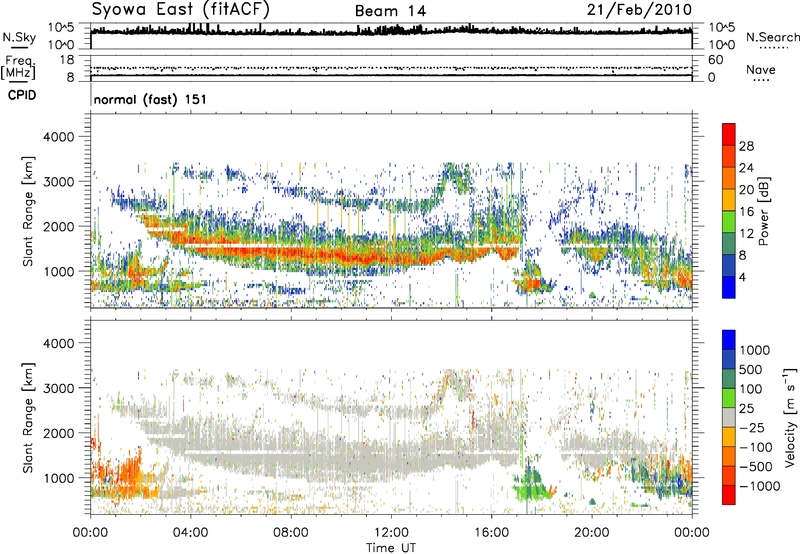Select the "-1000" Velocity colorbar value

759,486
